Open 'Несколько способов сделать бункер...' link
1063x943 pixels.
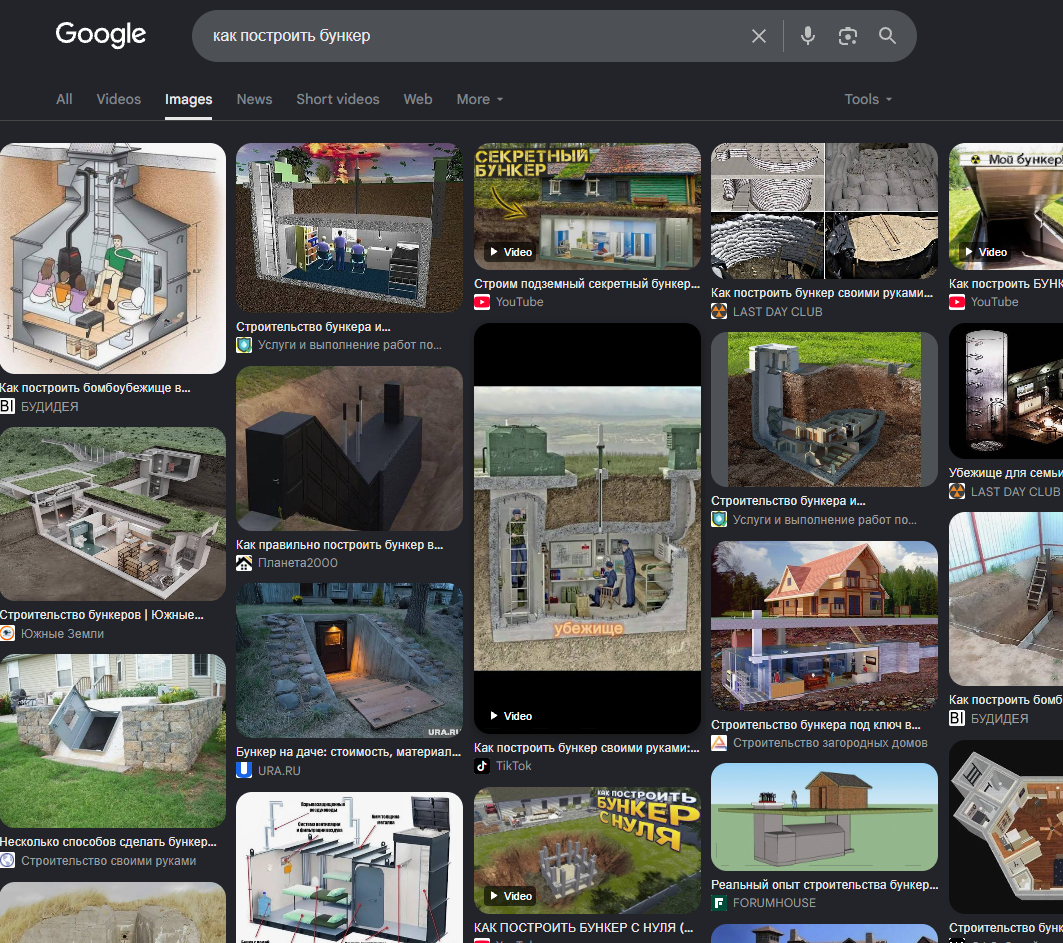pyautogui.click(x=108, y=842)
